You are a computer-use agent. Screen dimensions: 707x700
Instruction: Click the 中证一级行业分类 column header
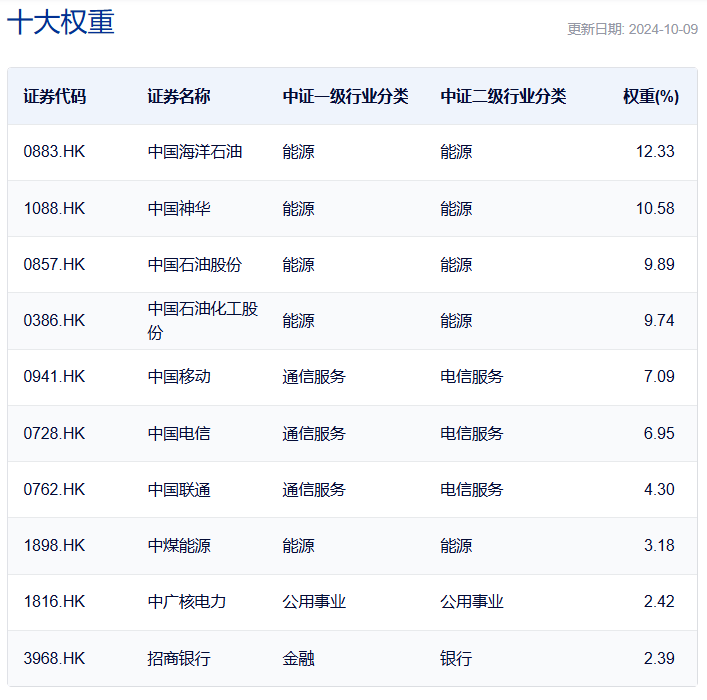click(x=345, y=96)
